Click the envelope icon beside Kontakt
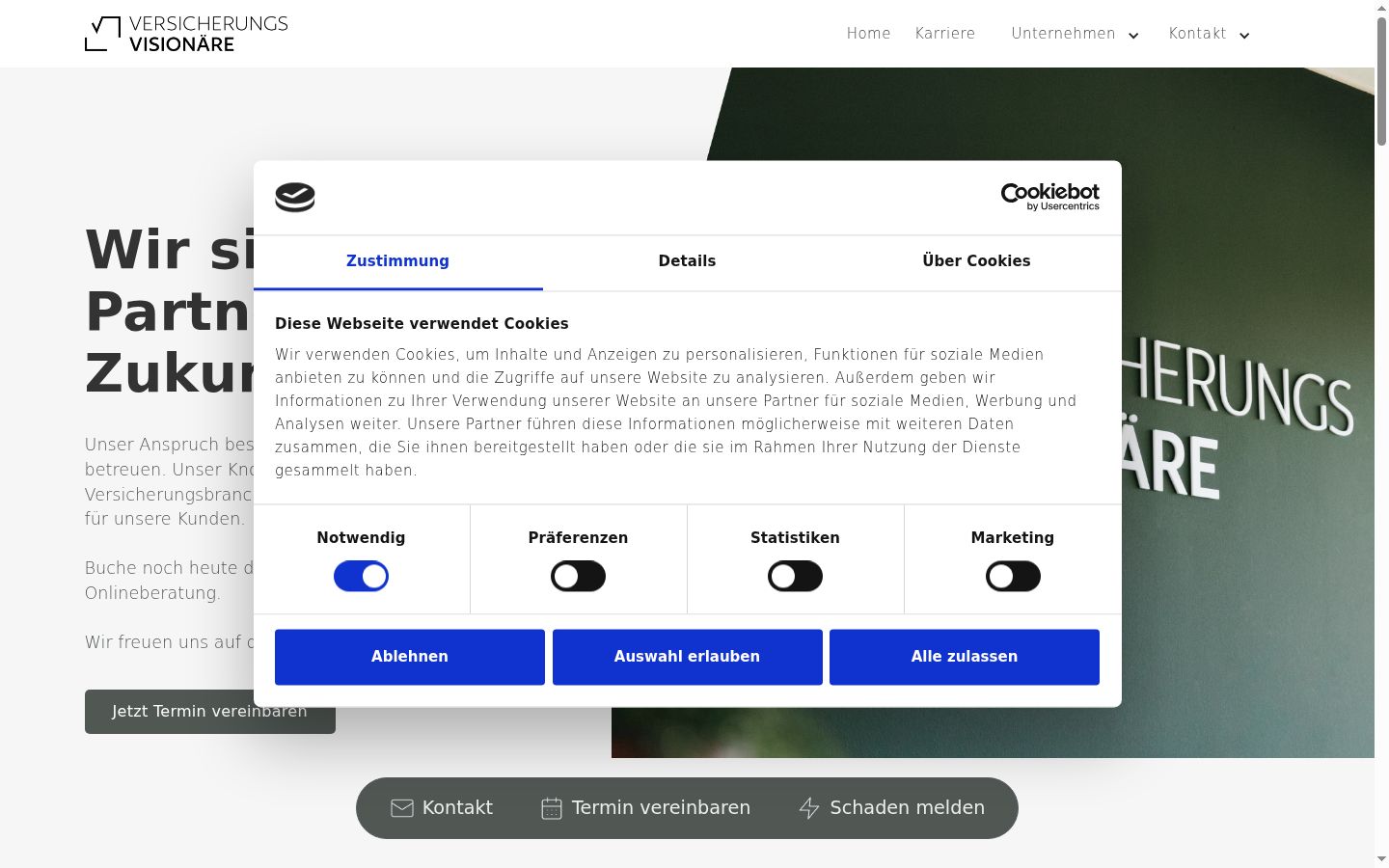The height and width of the screenshot is (868, 1389). 402,808
